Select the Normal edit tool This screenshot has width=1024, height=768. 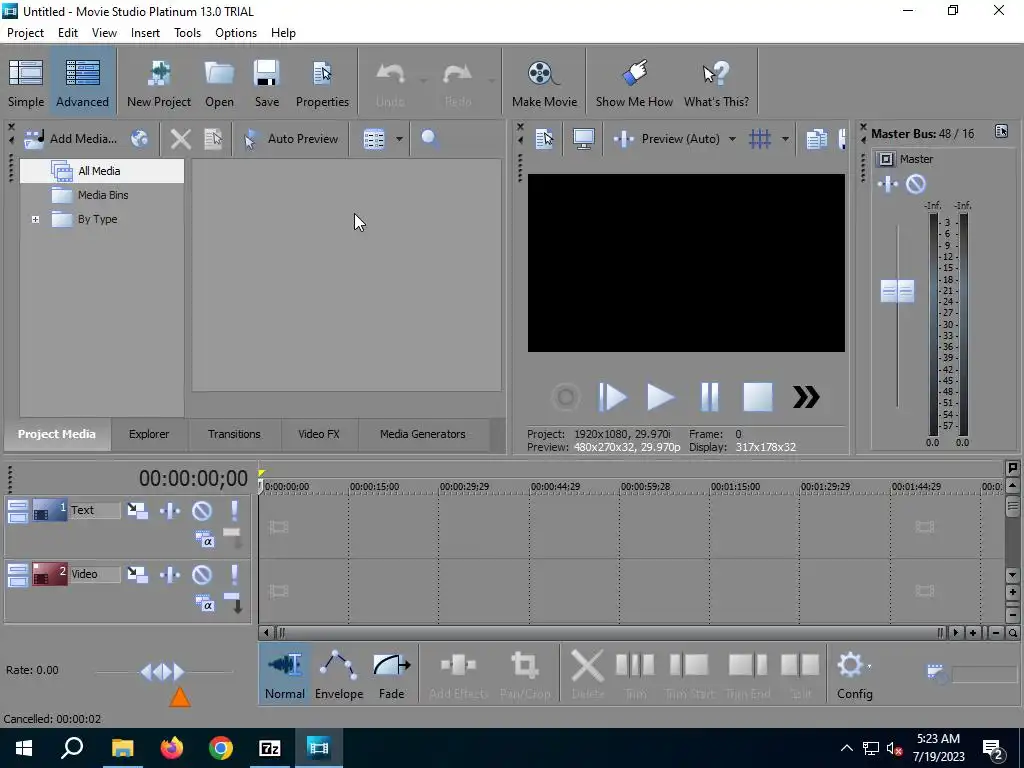tap(285, 674)
